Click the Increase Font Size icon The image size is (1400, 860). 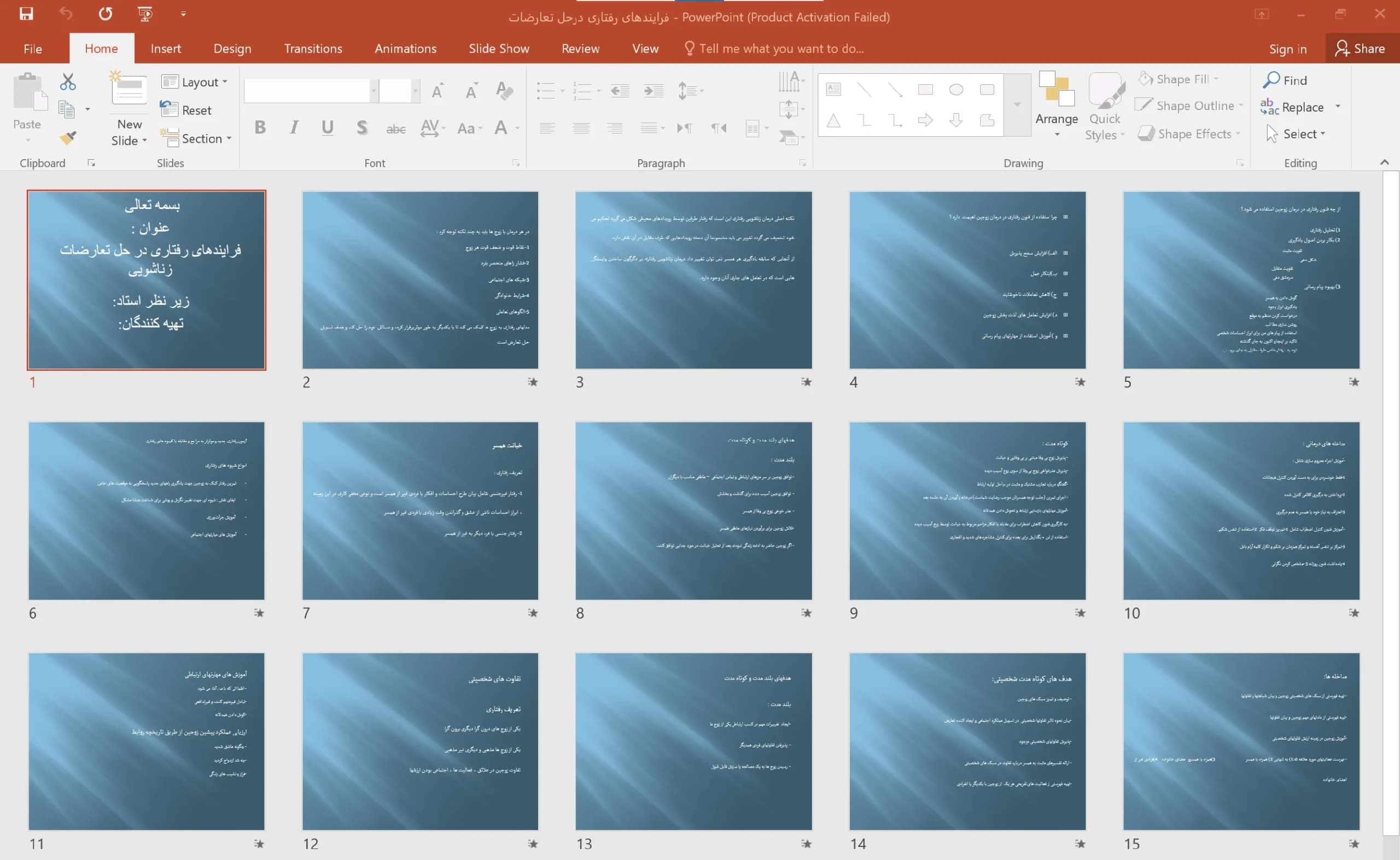[437, 90]
